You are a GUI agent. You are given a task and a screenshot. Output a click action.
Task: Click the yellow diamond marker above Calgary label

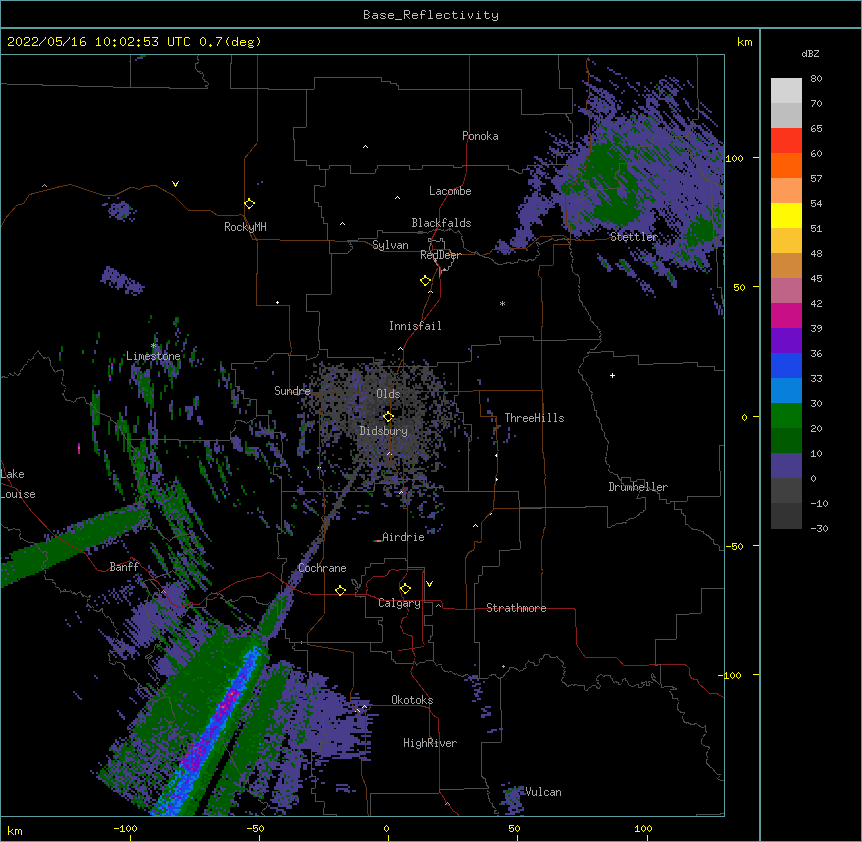(x=405, y=589)
